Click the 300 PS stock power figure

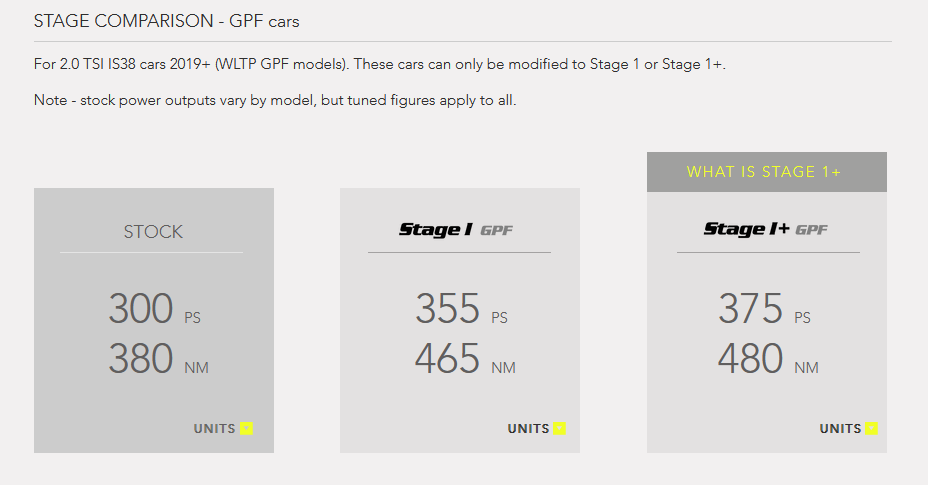tap(154, 309)
